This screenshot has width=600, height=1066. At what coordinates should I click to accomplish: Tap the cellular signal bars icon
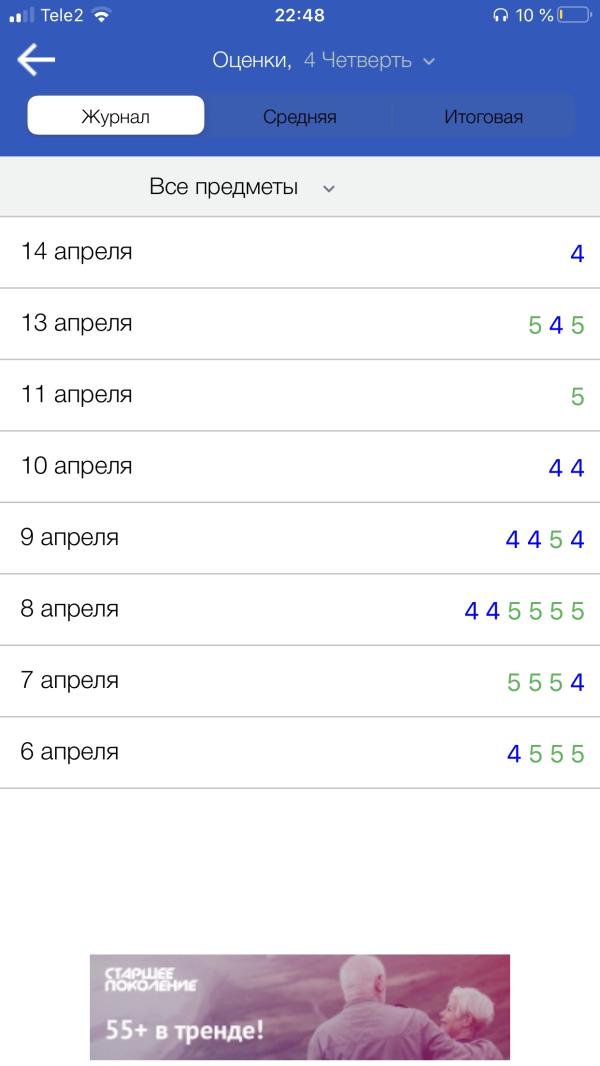pyautogui.click(x=22, y=15)
